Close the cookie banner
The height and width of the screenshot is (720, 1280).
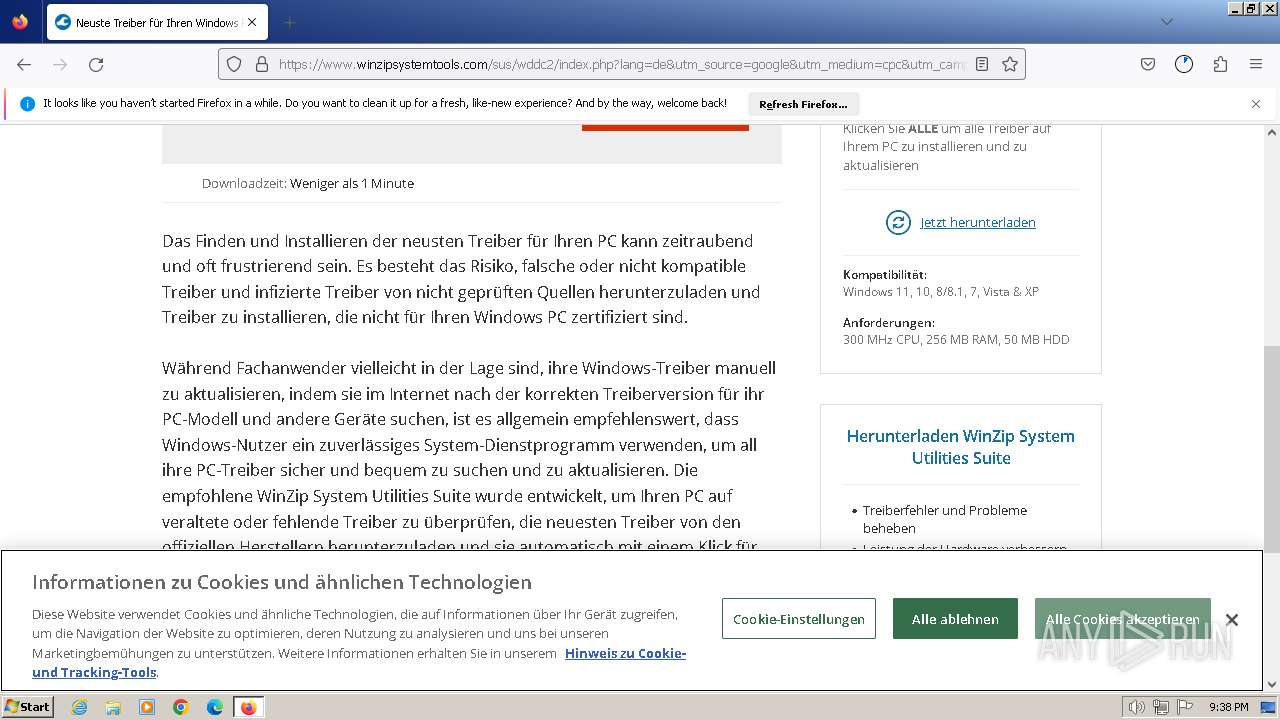coord(1232,620)
